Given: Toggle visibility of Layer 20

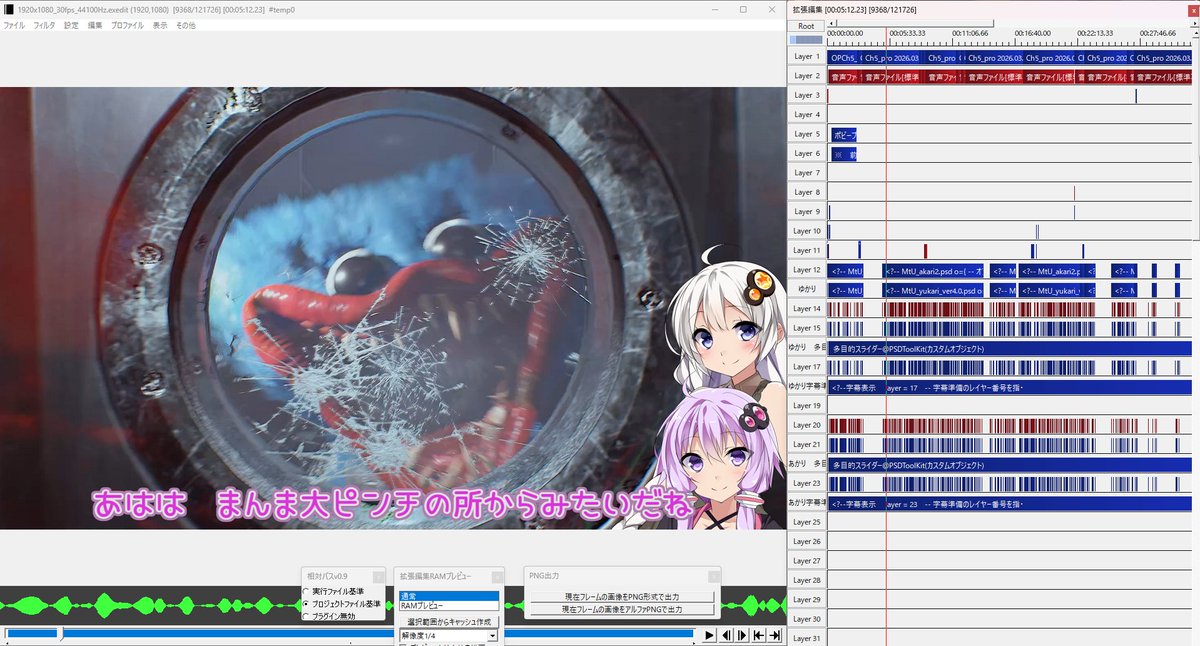Looking at the screenshot, I should [x=806, y=425].
